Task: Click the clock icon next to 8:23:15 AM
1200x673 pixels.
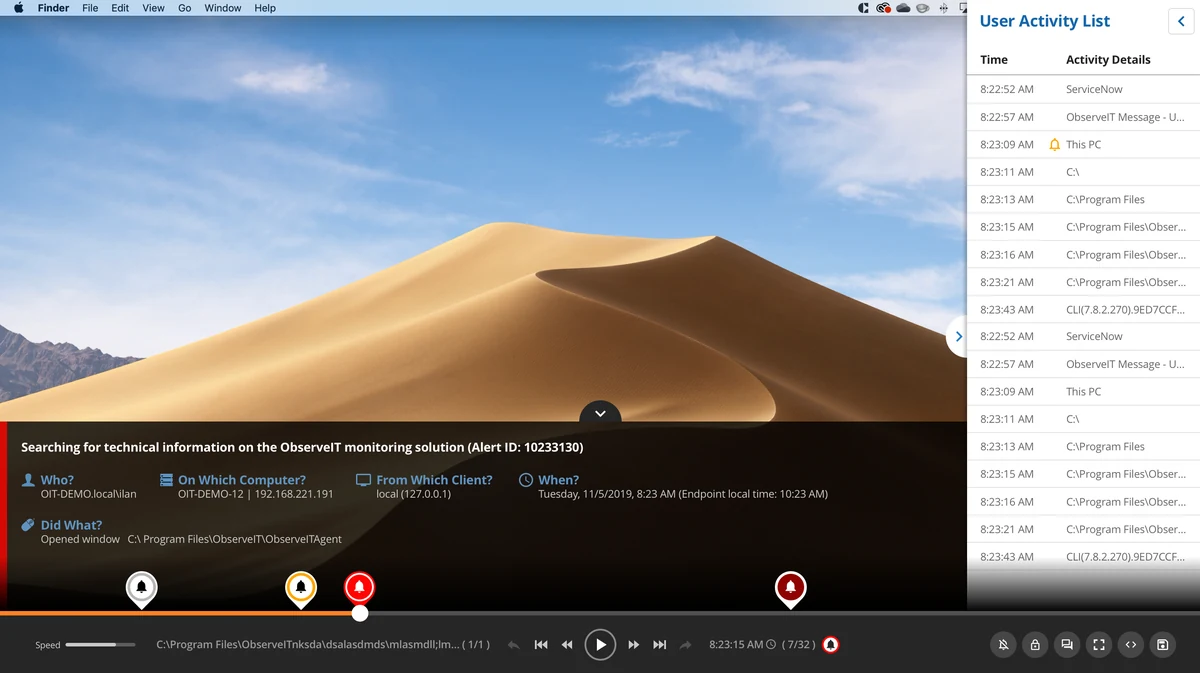Action: [x=771, y=645]
